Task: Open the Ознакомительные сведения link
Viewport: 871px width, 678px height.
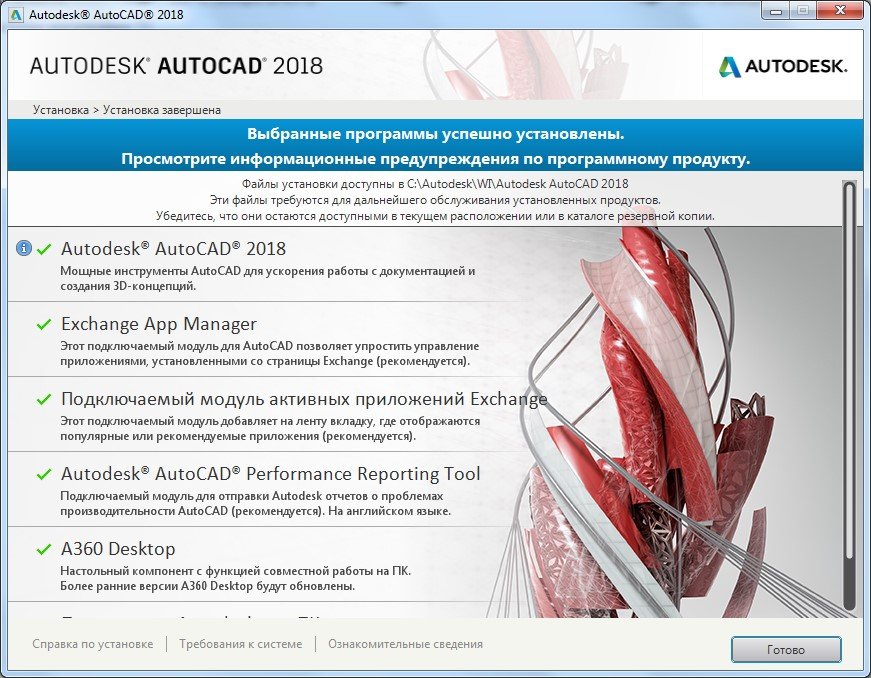Action: click(x=406, y=644)
